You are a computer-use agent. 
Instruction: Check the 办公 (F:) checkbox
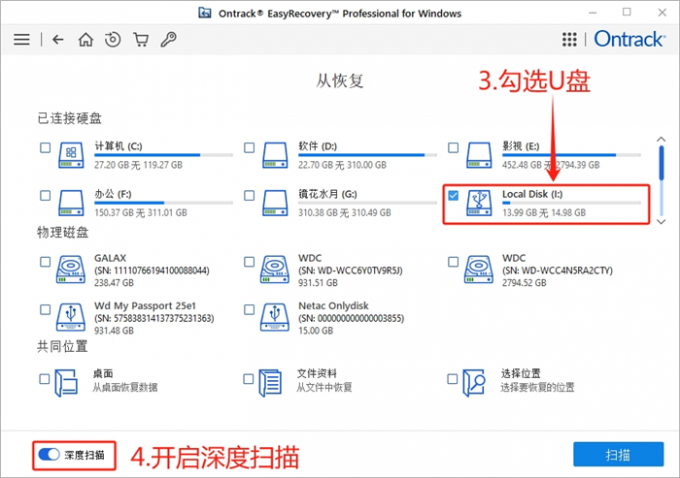click(45, 195)
